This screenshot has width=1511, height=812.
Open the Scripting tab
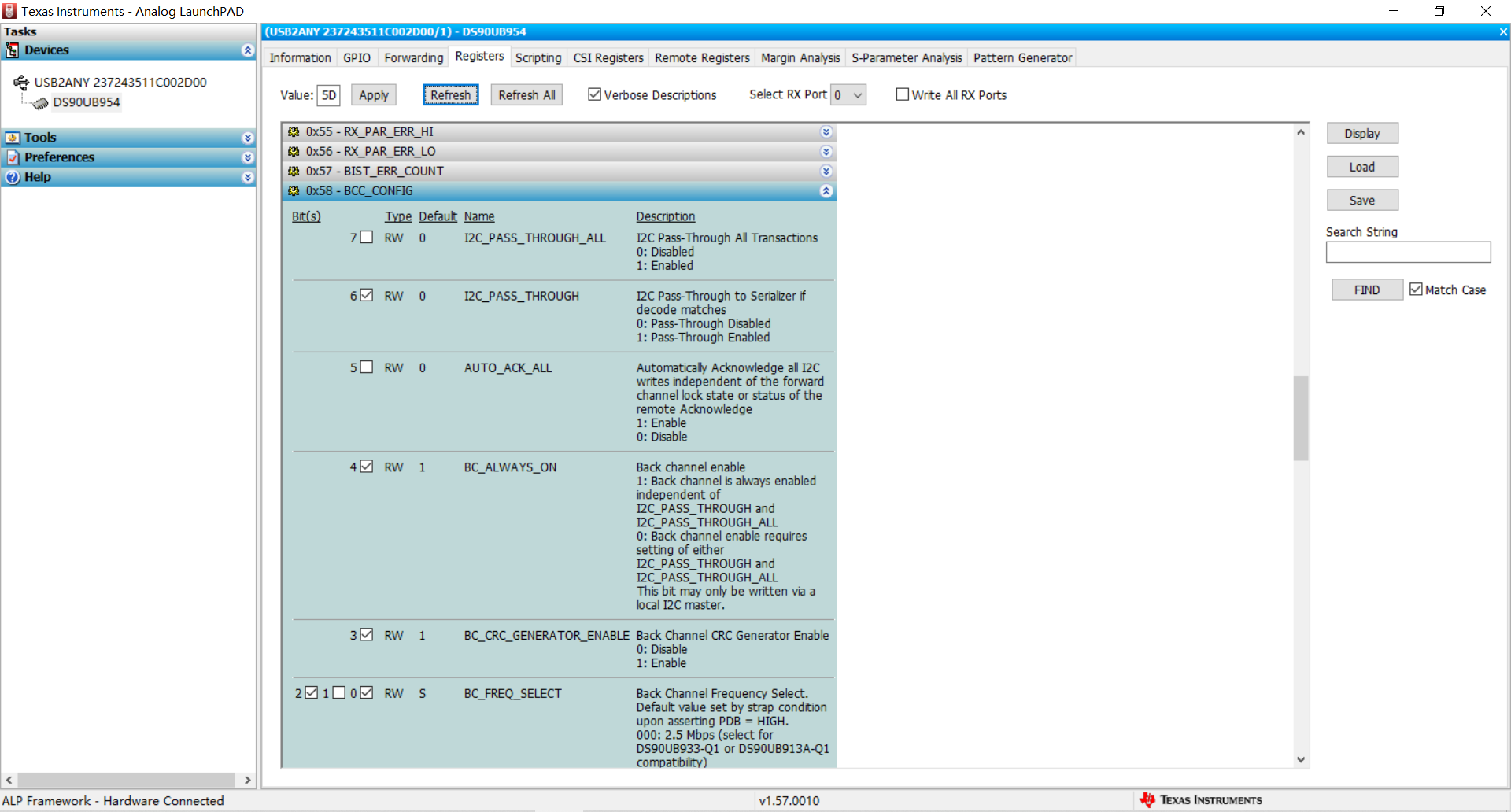coord(538,58)
